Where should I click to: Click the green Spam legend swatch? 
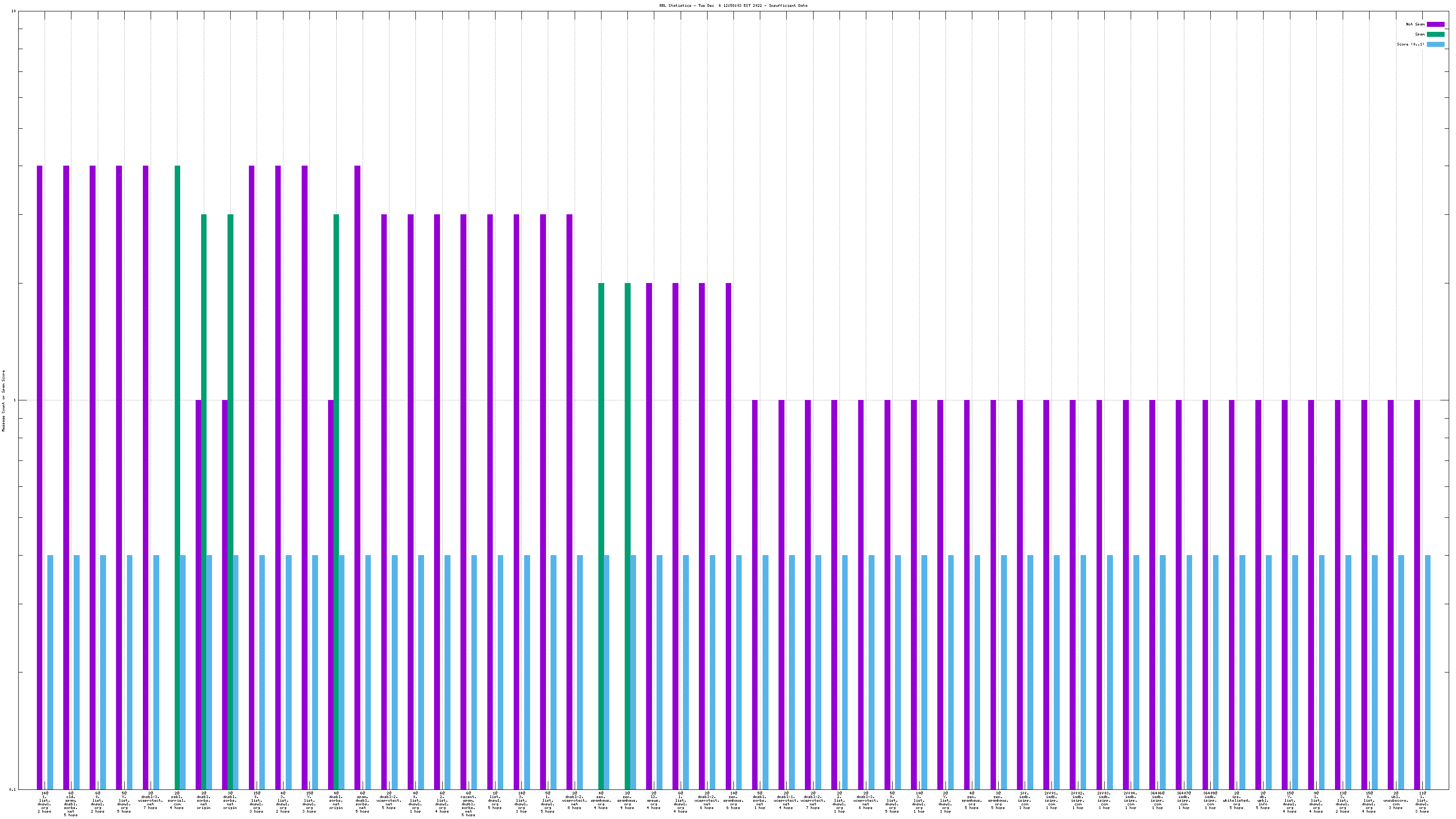(1435, 35)
